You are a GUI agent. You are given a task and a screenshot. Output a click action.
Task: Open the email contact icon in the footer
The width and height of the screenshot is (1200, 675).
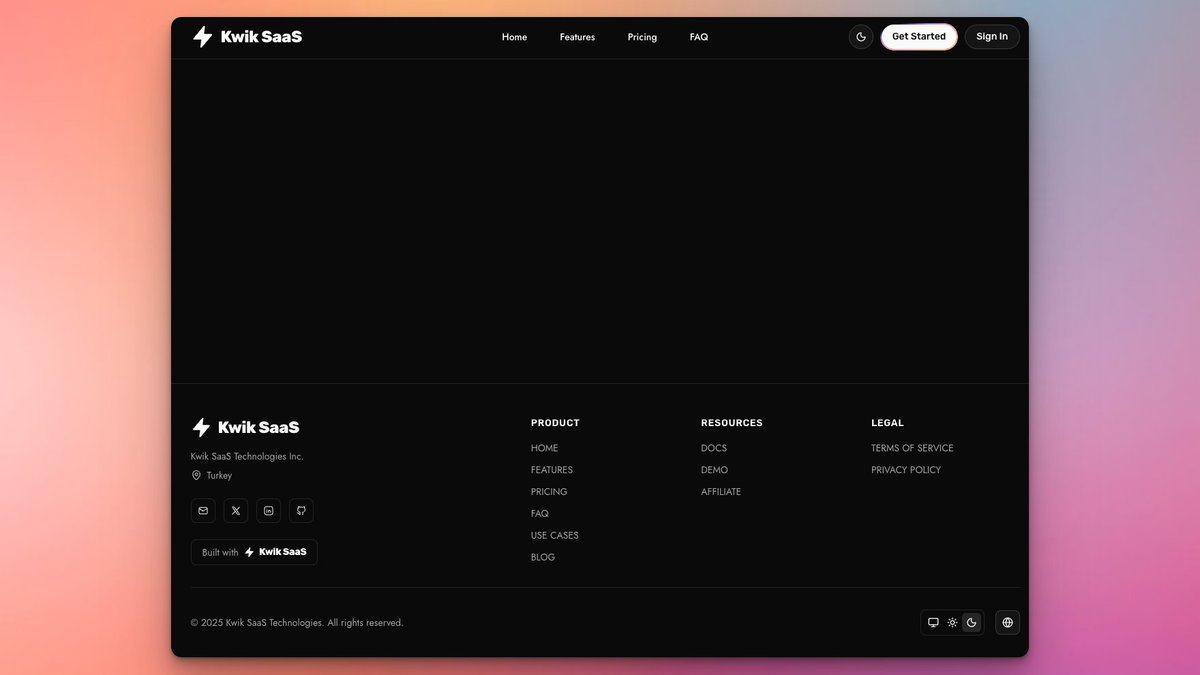click(203, 510)
